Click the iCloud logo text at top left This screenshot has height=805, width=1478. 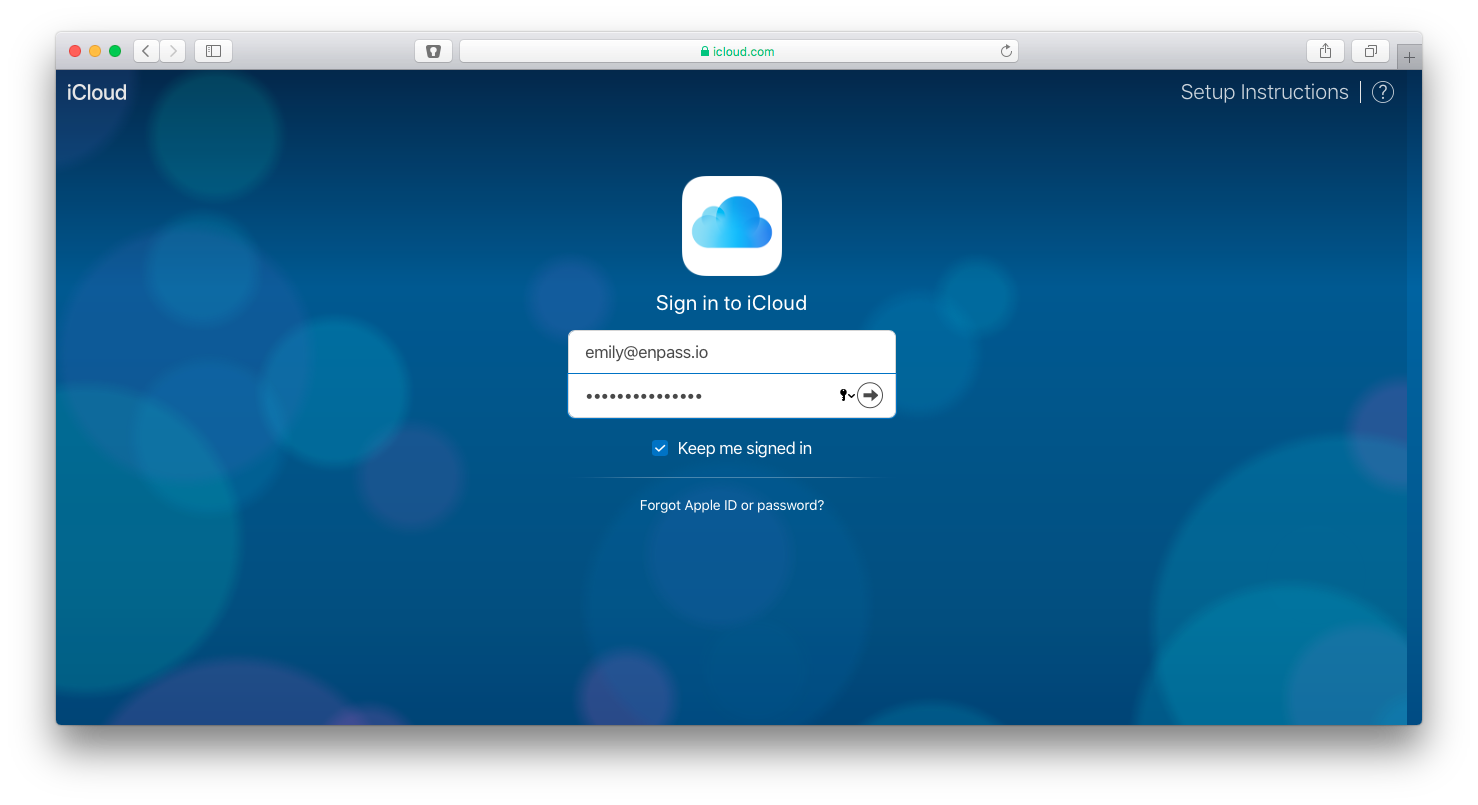coord(97,92)
